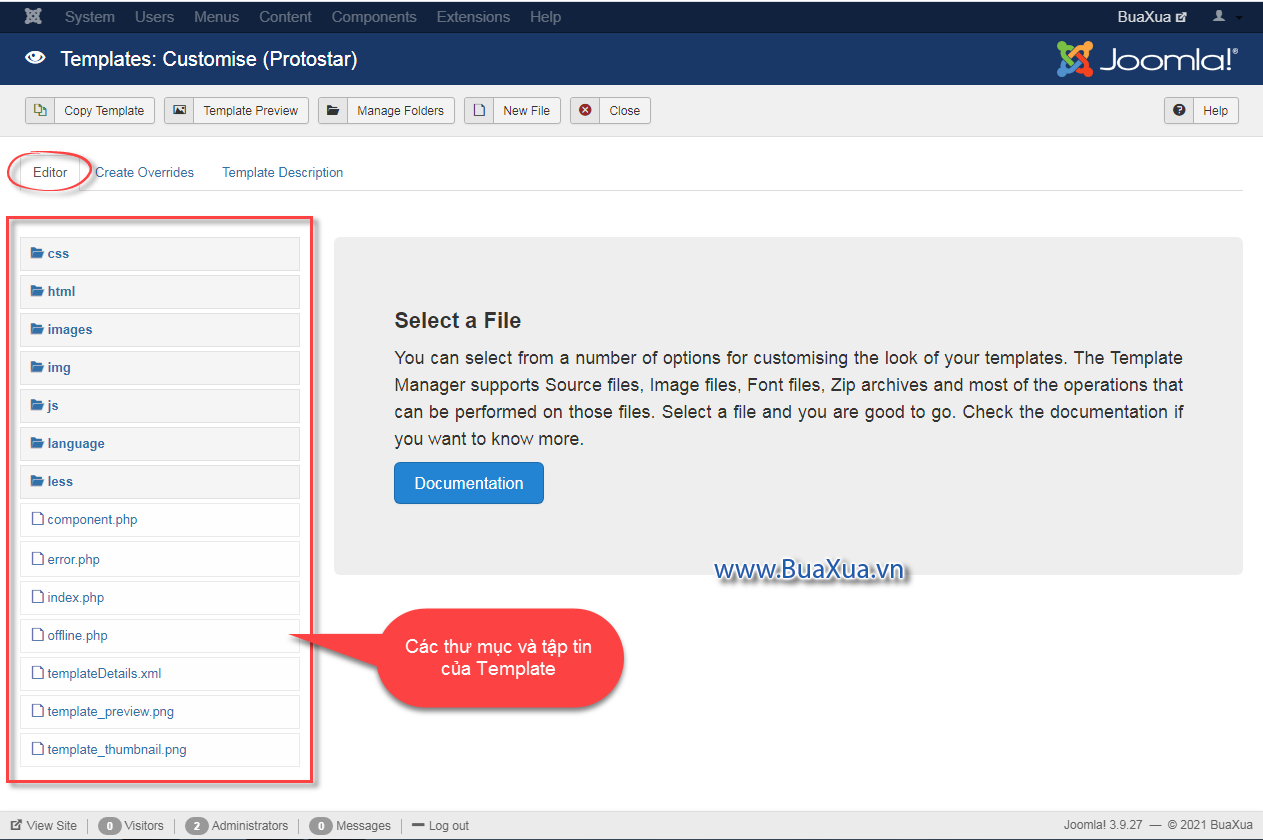This screenshot has height=840, width=1263.
Task: Expand the images folder
Action: point(160,330)
